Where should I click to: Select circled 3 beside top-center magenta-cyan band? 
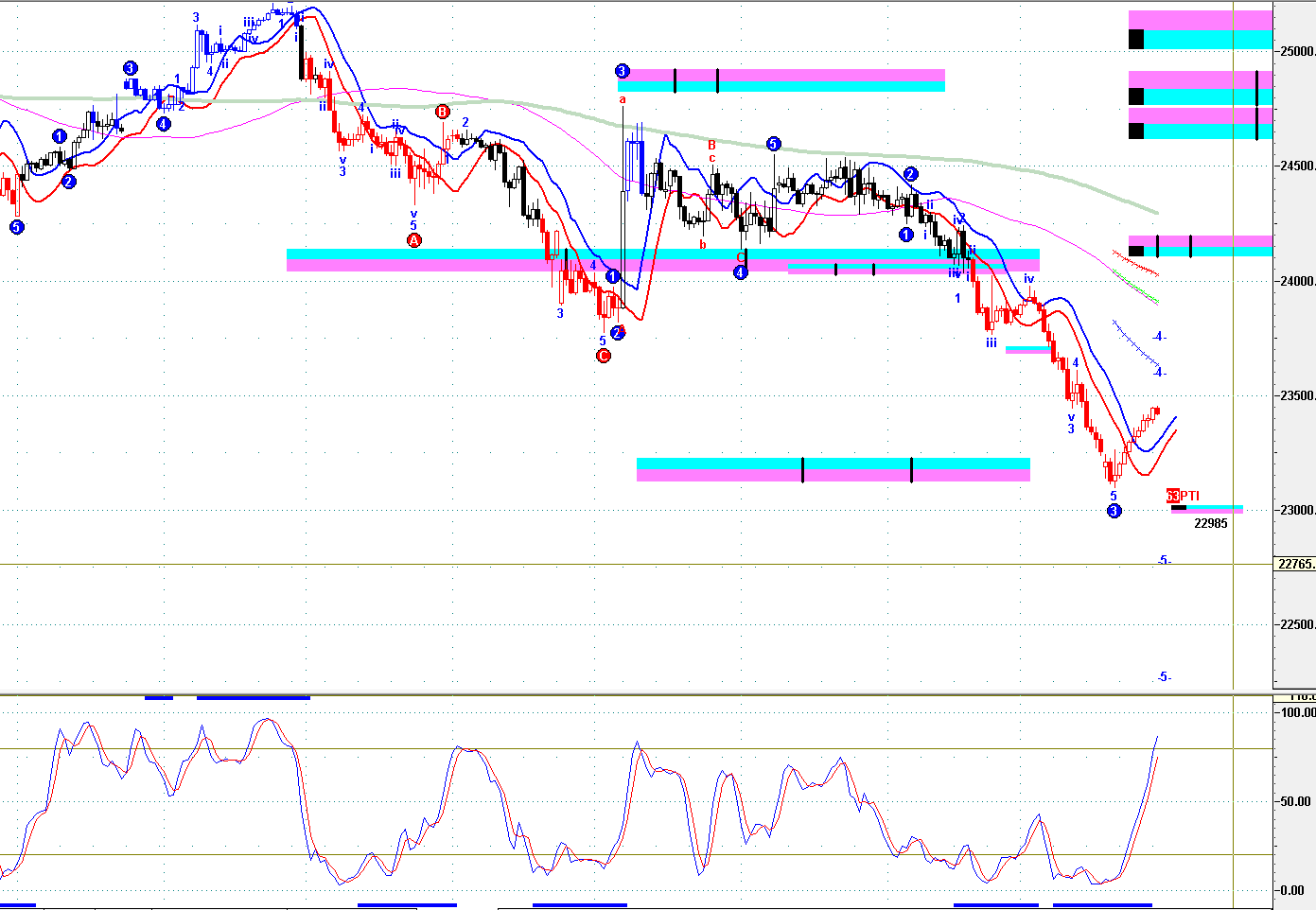(622, 71)
